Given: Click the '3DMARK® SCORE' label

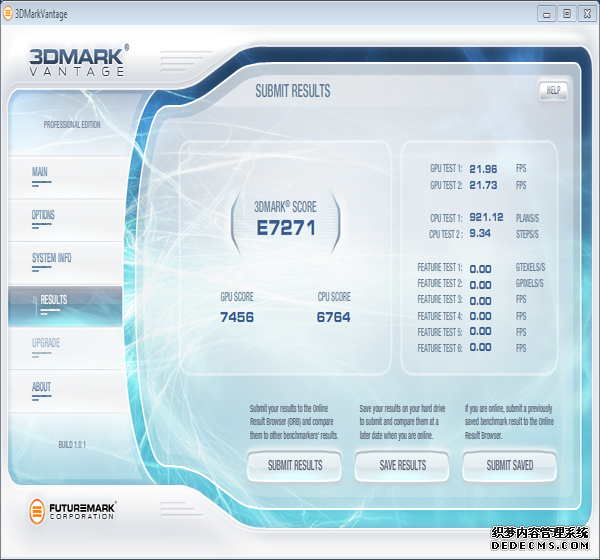Looking at the screenshot, I should tap(285, 207).
